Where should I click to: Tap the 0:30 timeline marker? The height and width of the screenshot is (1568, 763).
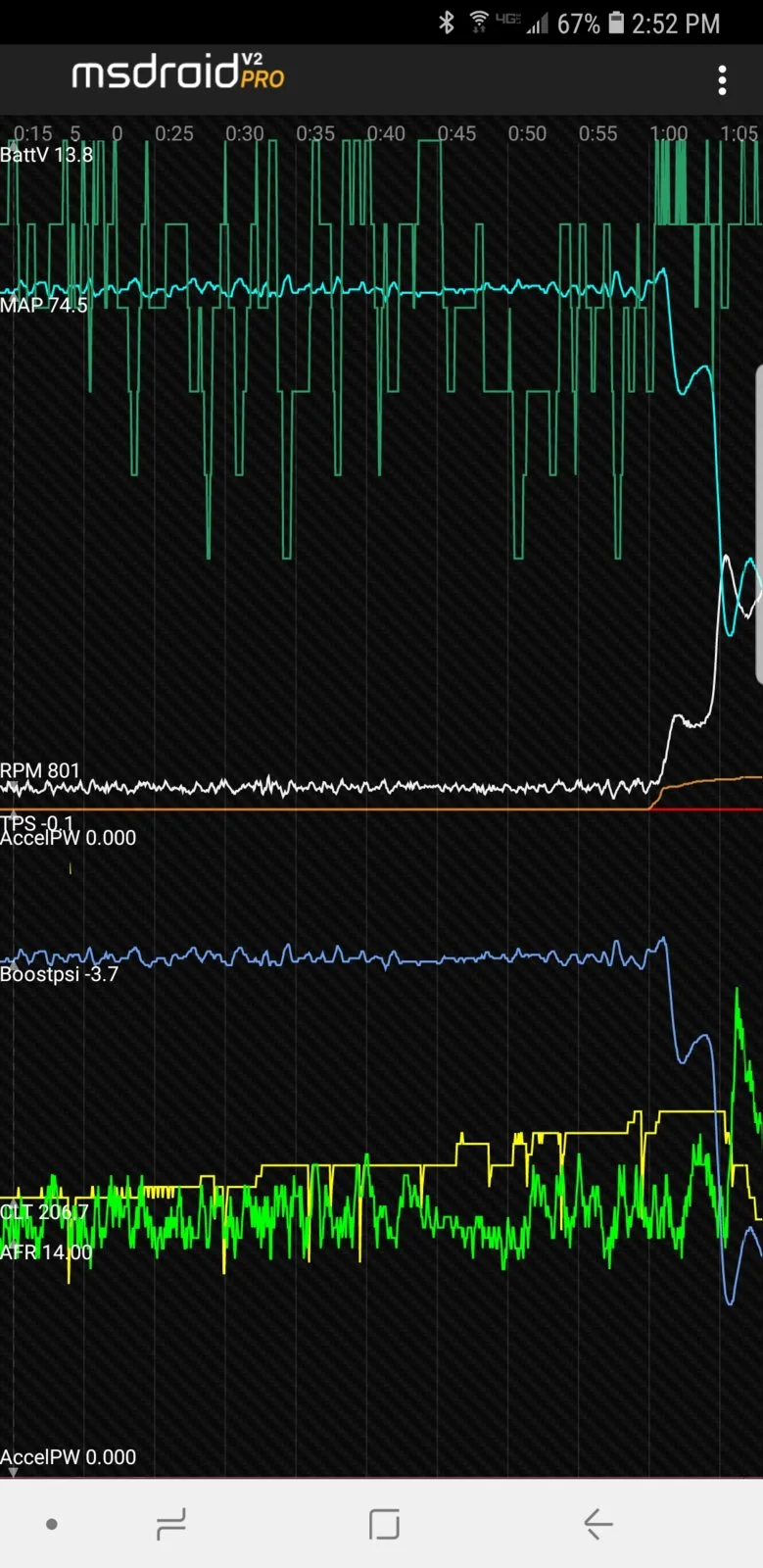tap(245, 133)
